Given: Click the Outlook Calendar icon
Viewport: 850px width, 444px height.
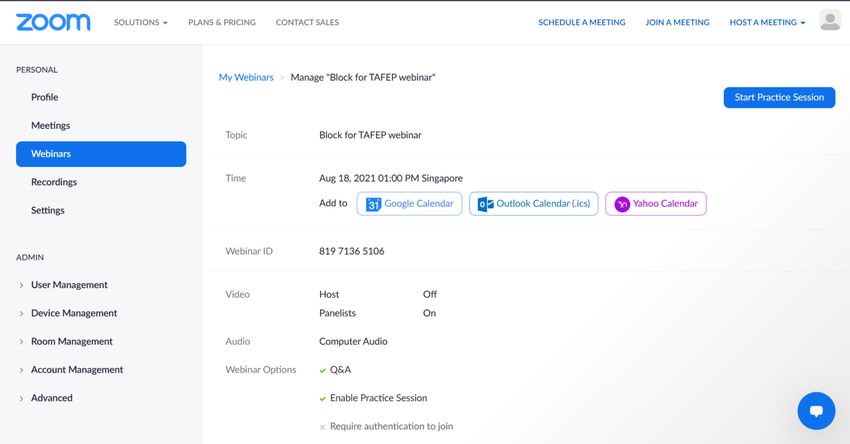Looking at the screenshot, I should click(486, 204).
